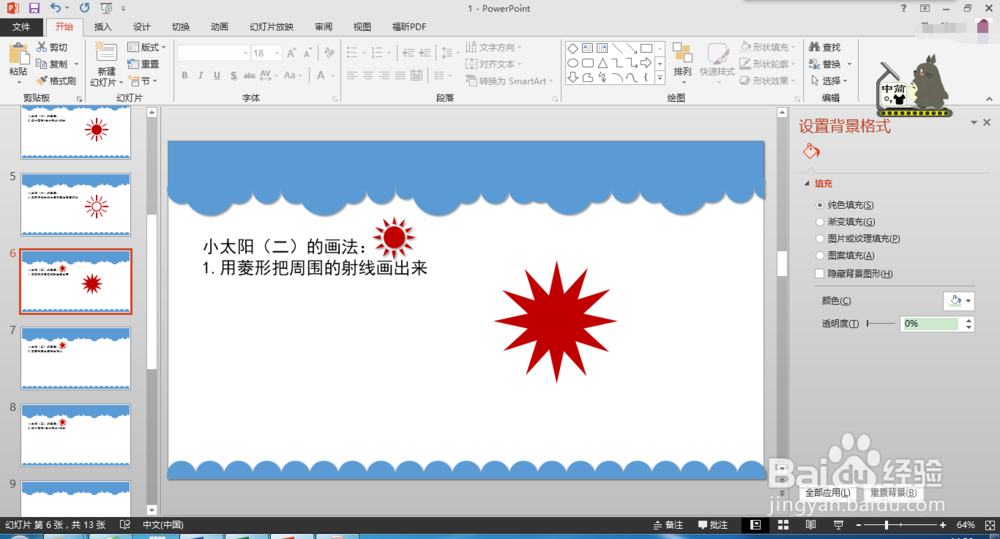Viewport: 1000px width, 539px height.
Task: Select Solid fill (纯色填充) radio button
Action: [820, 205]
